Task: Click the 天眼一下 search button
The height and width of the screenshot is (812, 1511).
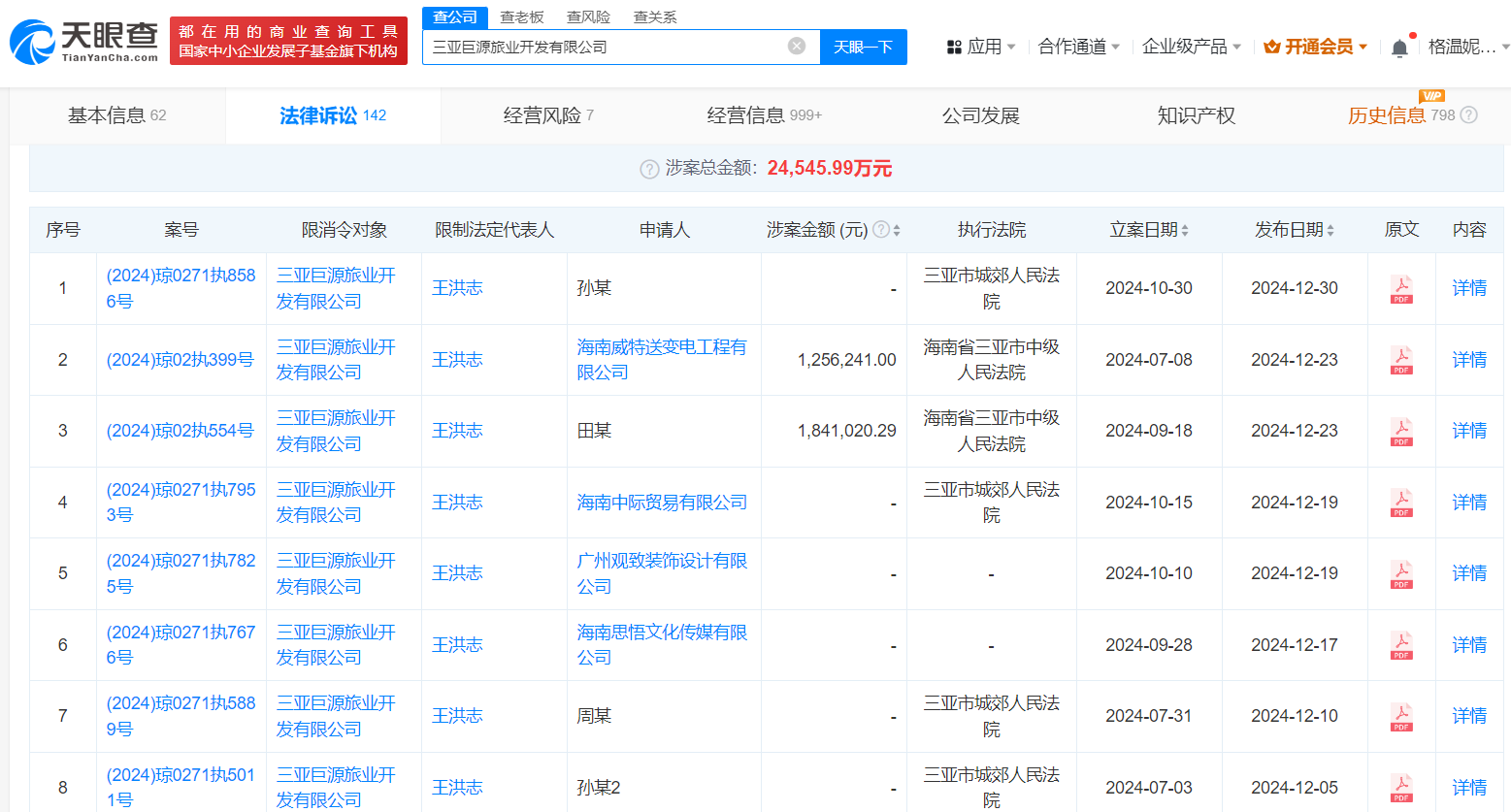Action: point(864,47)
